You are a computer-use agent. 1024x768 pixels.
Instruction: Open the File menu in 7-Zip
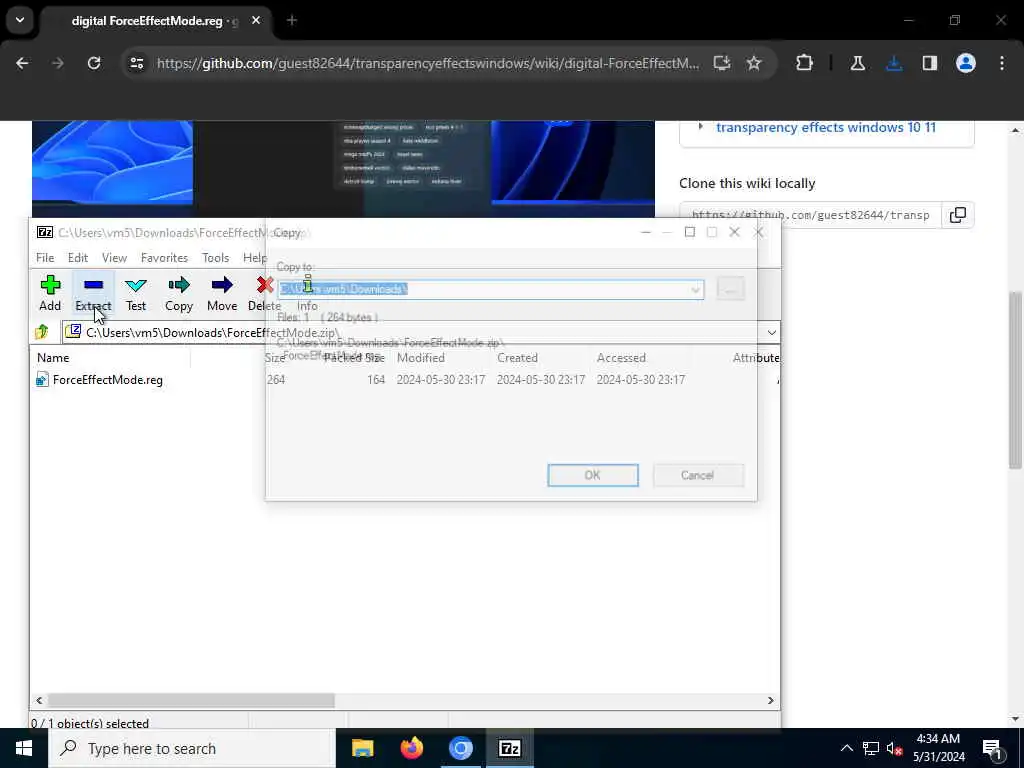coord(45,258)
